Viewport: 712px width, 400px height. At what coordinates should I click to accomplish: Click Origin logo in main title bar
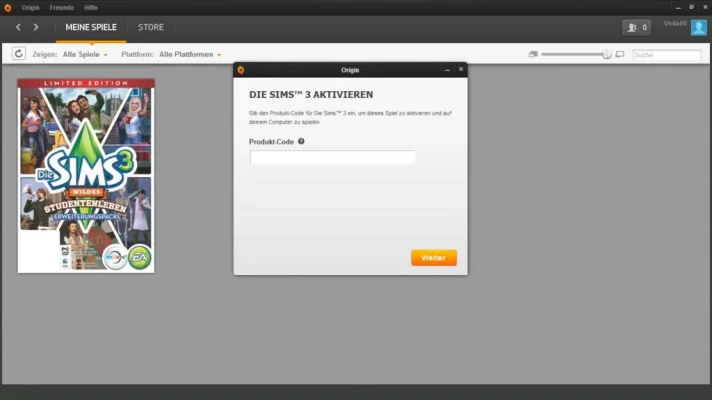(x=8, y=8)
